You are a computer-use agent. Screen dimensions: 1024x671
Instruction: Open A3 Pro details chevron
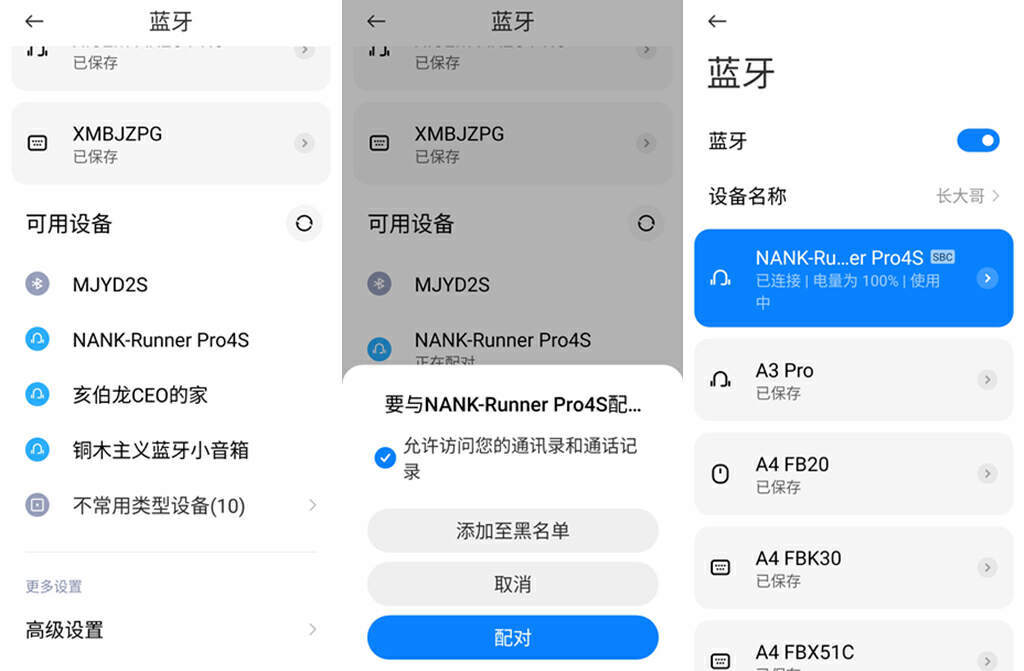click(x=987, y=380)
